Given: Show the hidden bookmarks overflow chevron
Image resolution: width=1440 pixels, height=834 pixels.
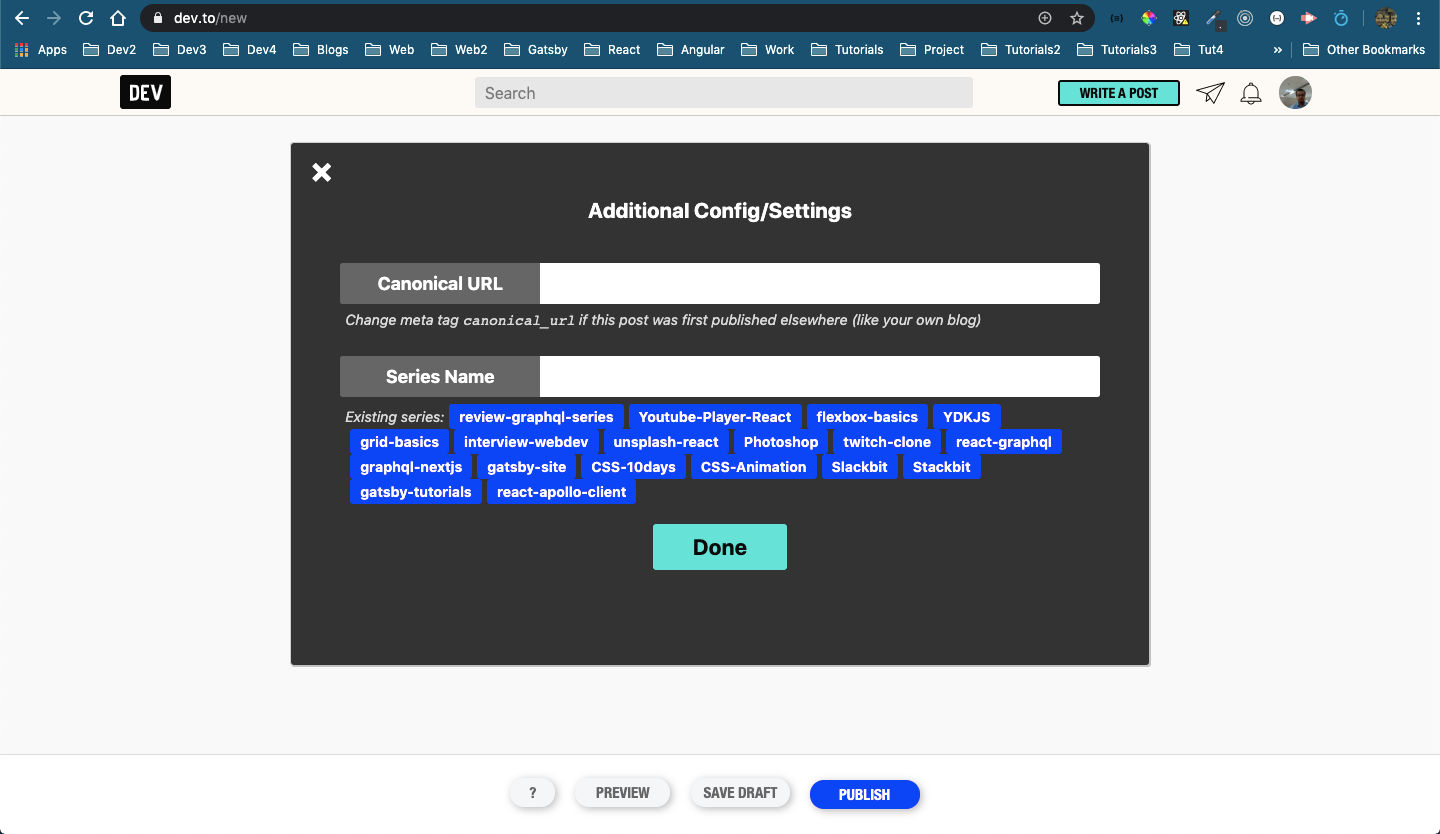Looking at the screenshot, I should (1277, 49).
